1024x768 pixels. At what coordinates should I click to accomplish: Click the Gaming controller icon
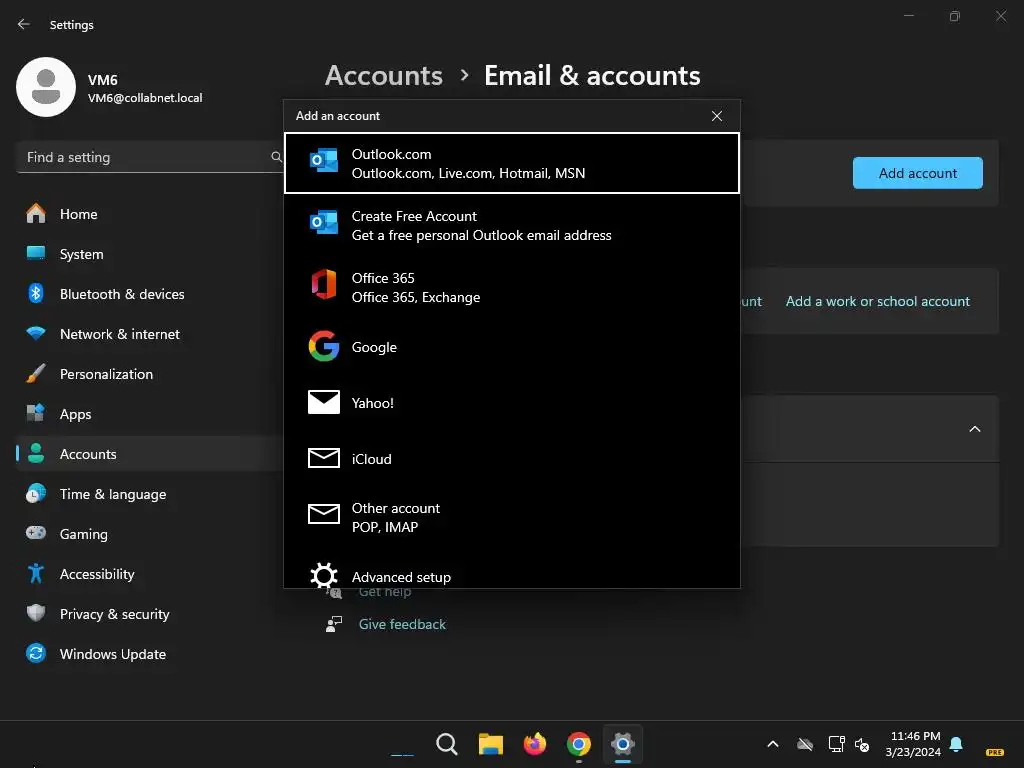click(x=36, y=533)
